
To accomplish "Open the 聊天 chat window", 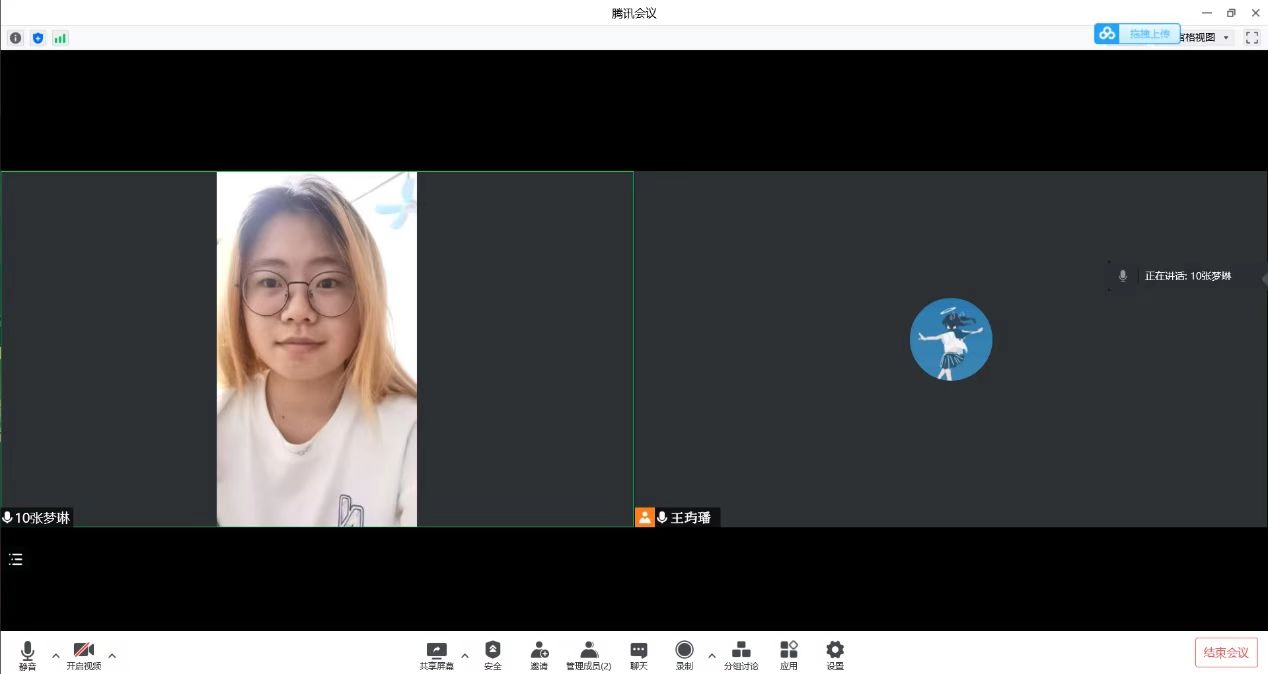I will 638,655.
